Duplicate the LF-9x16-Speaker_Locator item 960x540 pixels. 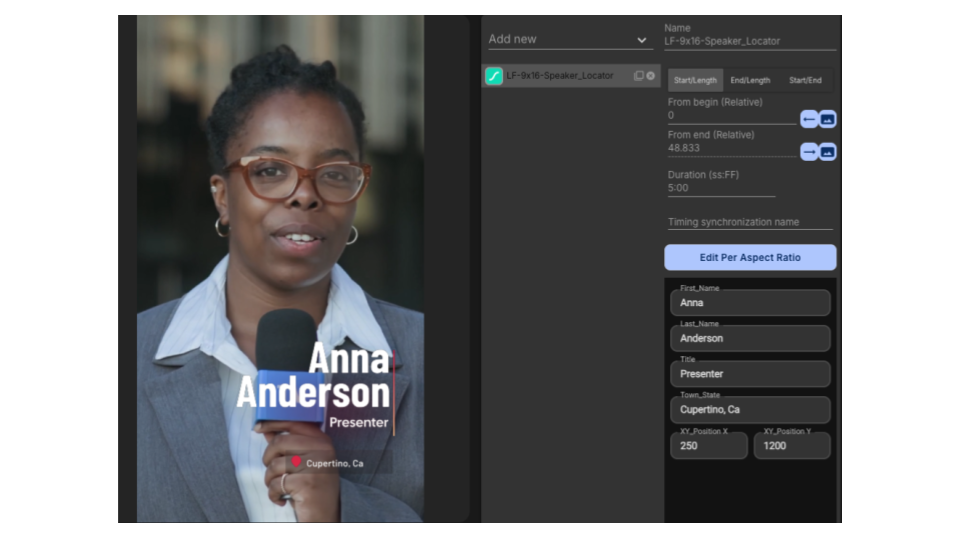(x=639, y=76)
